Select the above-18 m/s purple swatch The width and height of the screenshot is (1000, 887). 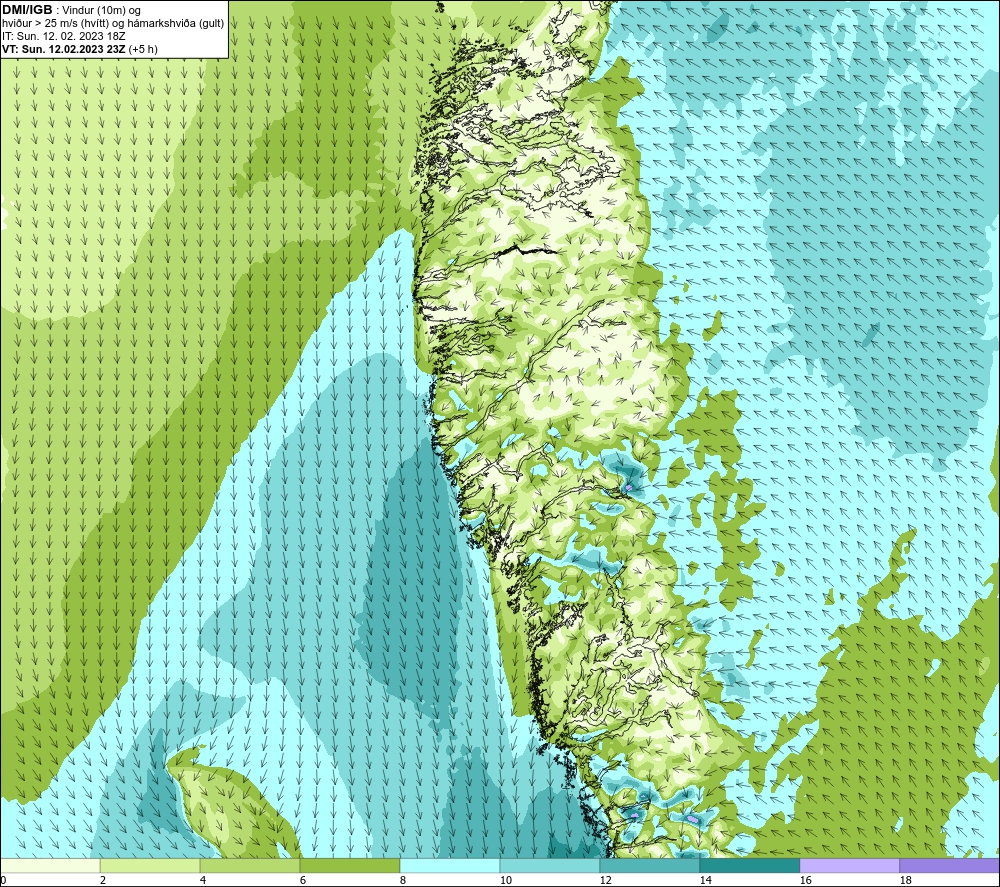tap(950, 865)
